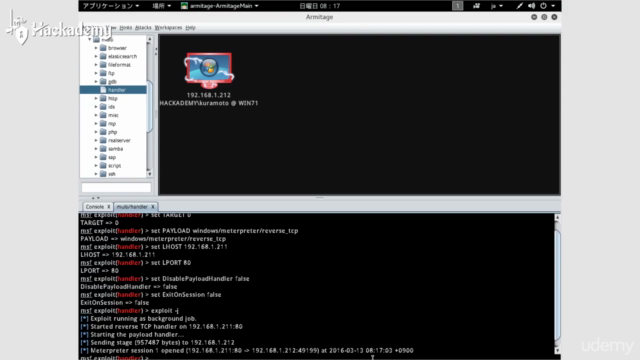Click the ntp folder icon
This screenshot has width=640, height=360.
(x=103, y=123)
